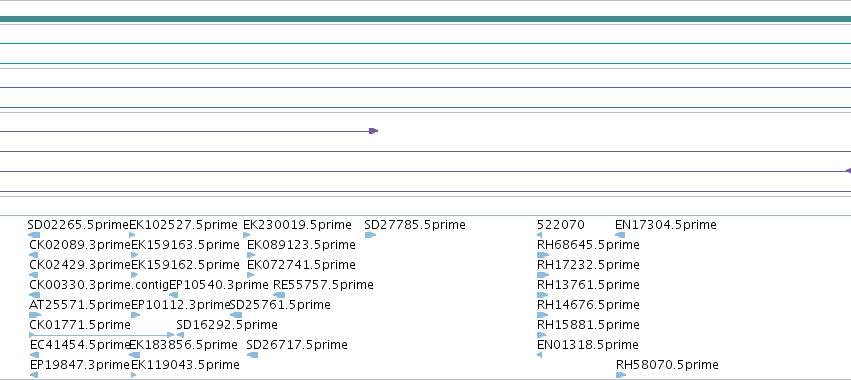Click the long CK01771.5prime feature line

tap(101, 335)
